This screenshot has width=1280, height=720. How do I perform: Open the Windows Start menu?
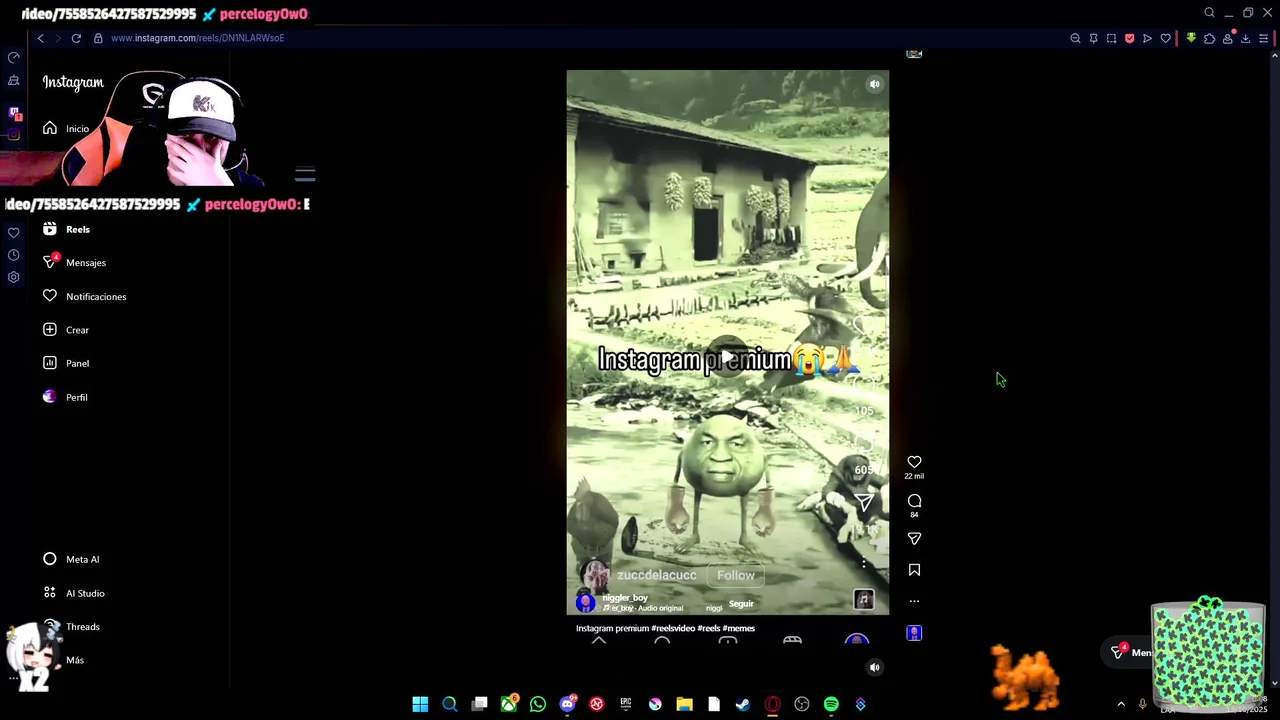[420, 704]
